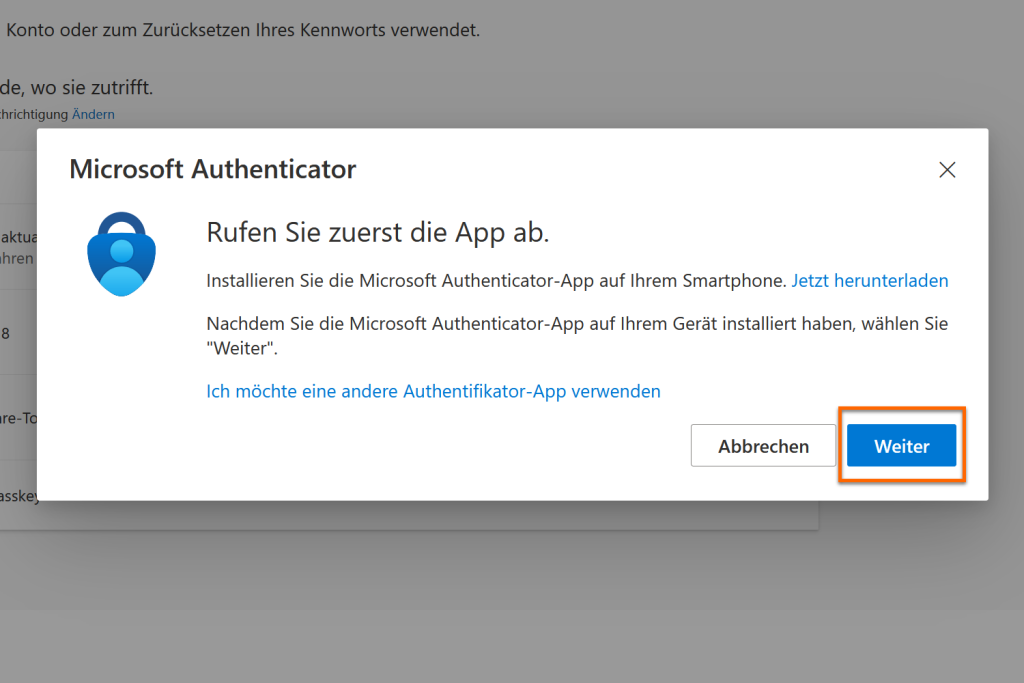This screenshot has height=683, width=1024.
Task: Select the heading Rufen Sie zuerst die App ab
Action: 377,232
